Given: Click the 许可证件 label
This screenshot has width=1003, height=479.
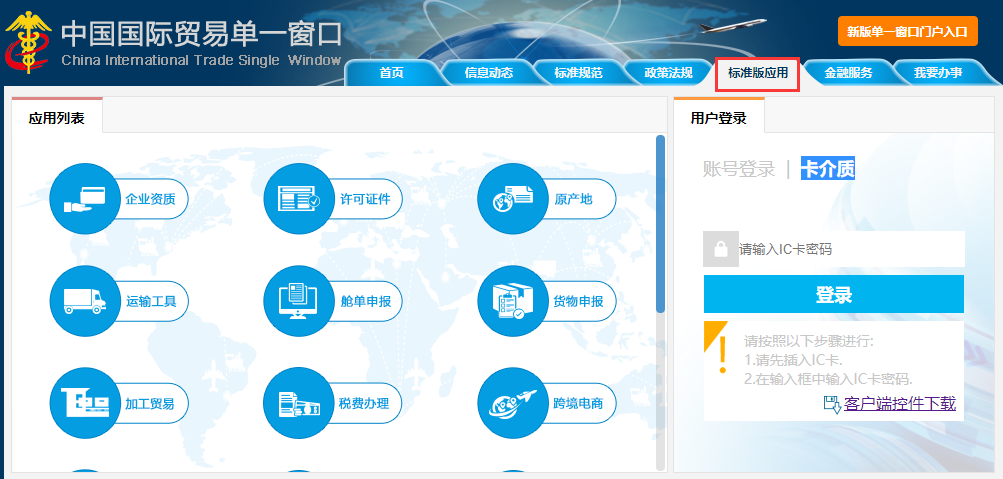Looking at the screenshot, I should [365, 199].
